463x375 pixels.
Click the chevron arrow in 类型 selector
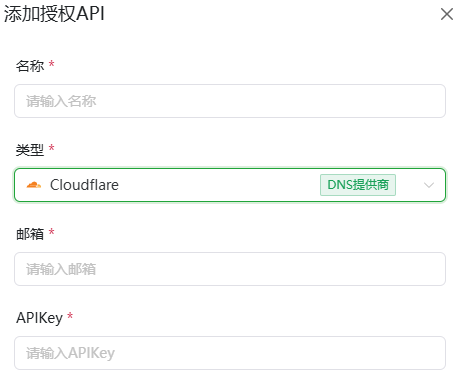click(x=429, y=185)
